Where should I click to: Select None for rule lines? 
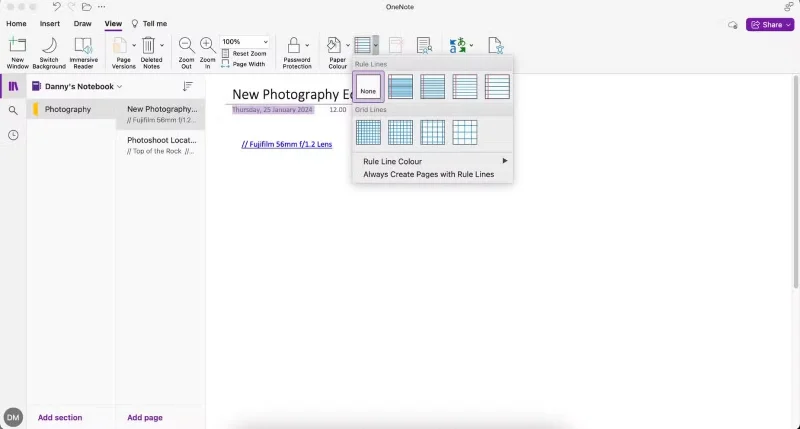(x=368, y=87)
